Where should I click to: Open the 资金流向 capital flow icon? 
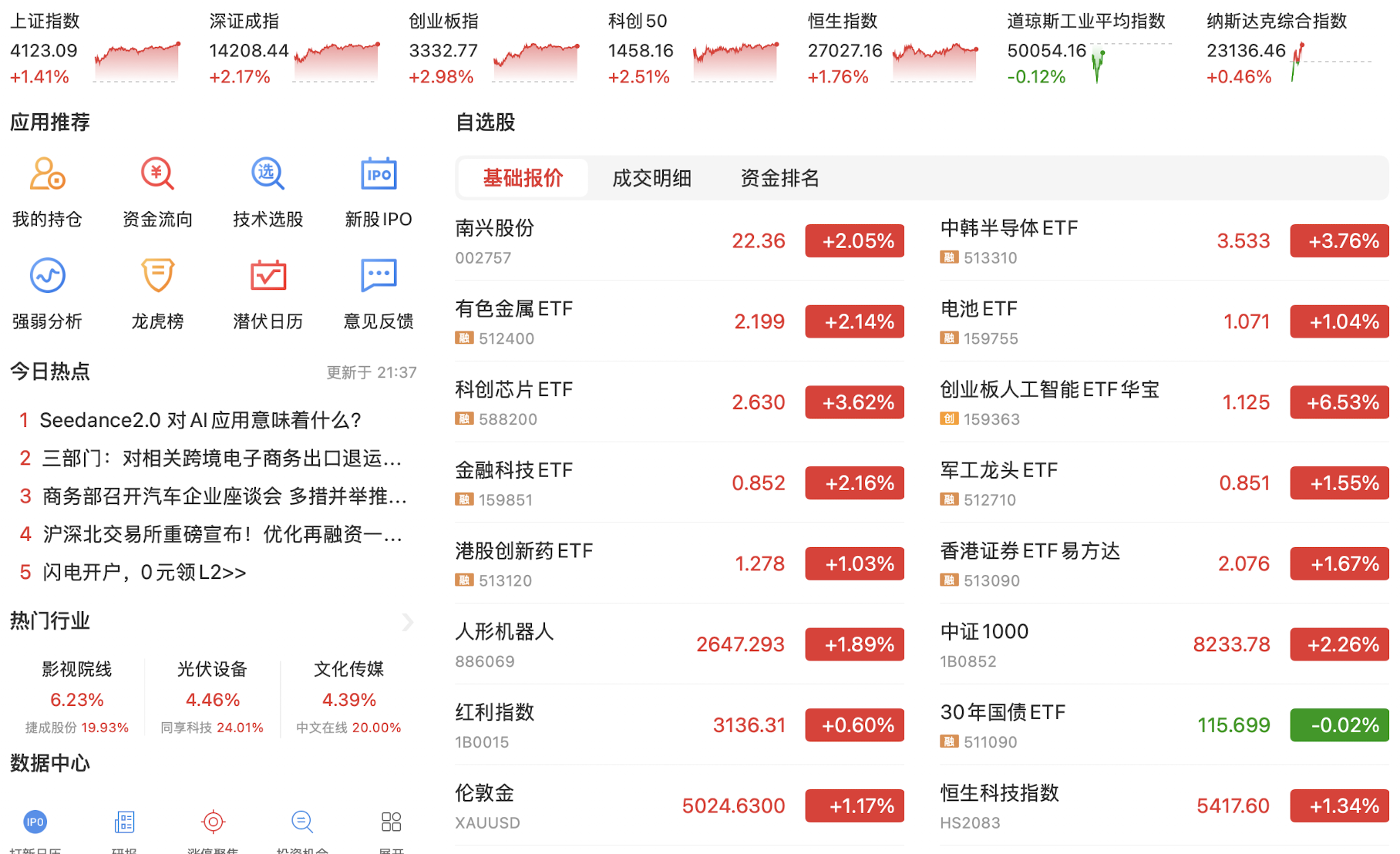(157, 175)
